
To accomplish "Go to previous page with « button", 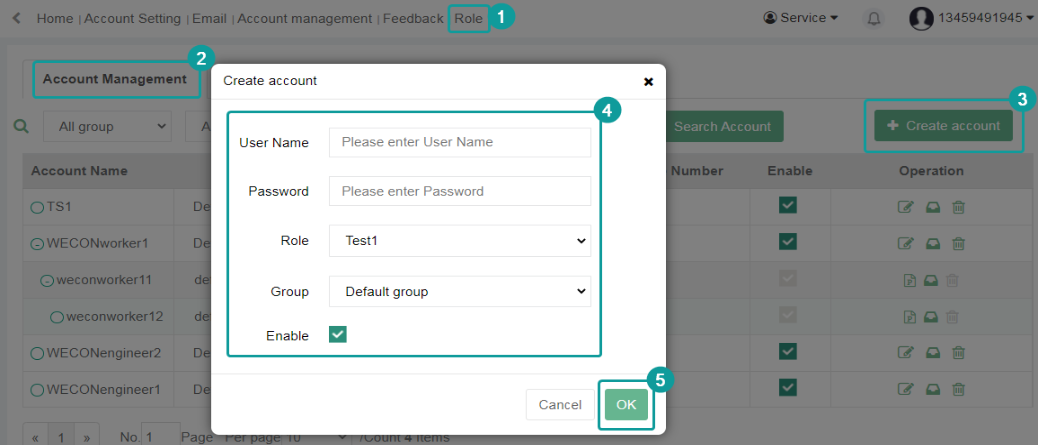I will click(x=36, y=437).
